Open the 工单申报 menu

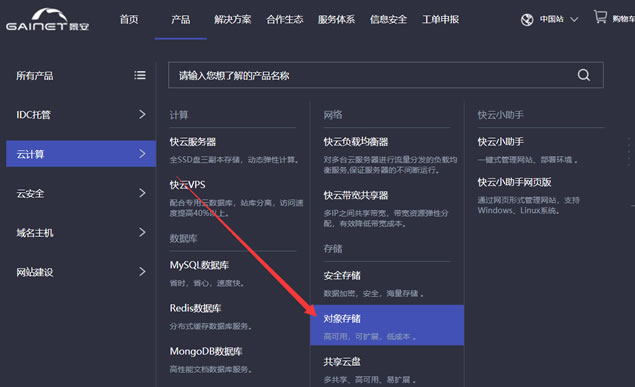click(x=440, y=19)
